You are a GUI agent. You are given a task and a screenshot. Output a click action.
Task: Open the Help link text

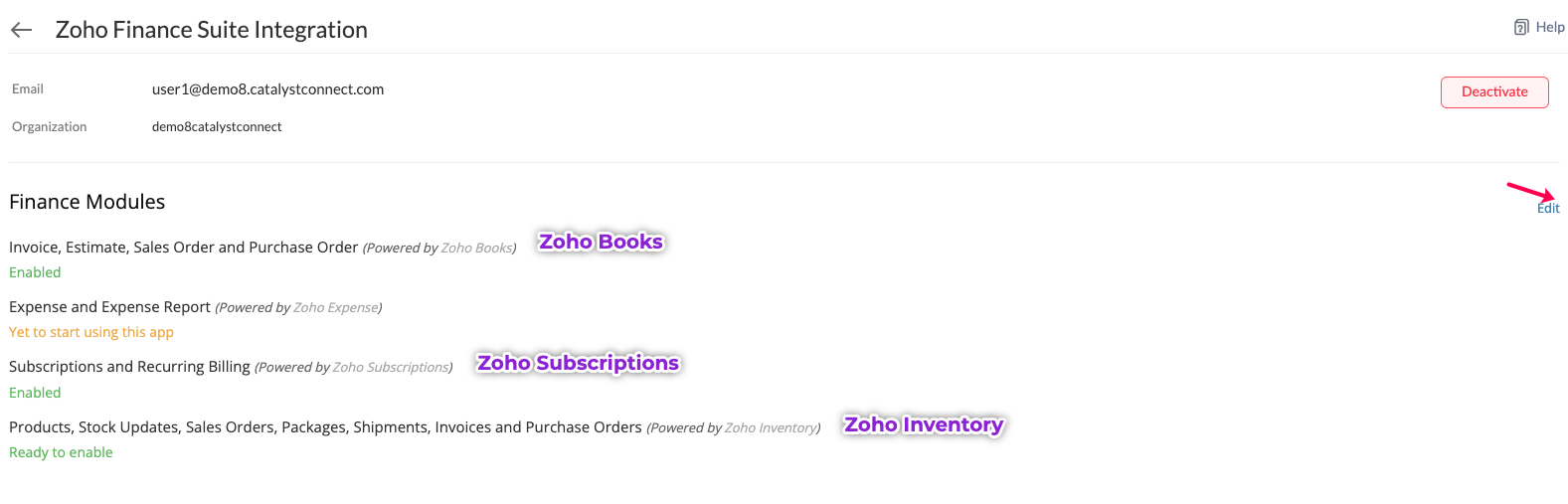tap(1550, 27)
